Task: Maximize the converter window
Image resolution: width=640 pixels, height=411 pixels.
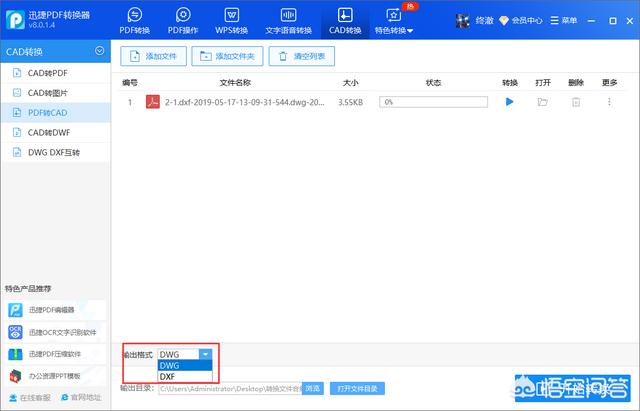Action: tap(613, 20)
